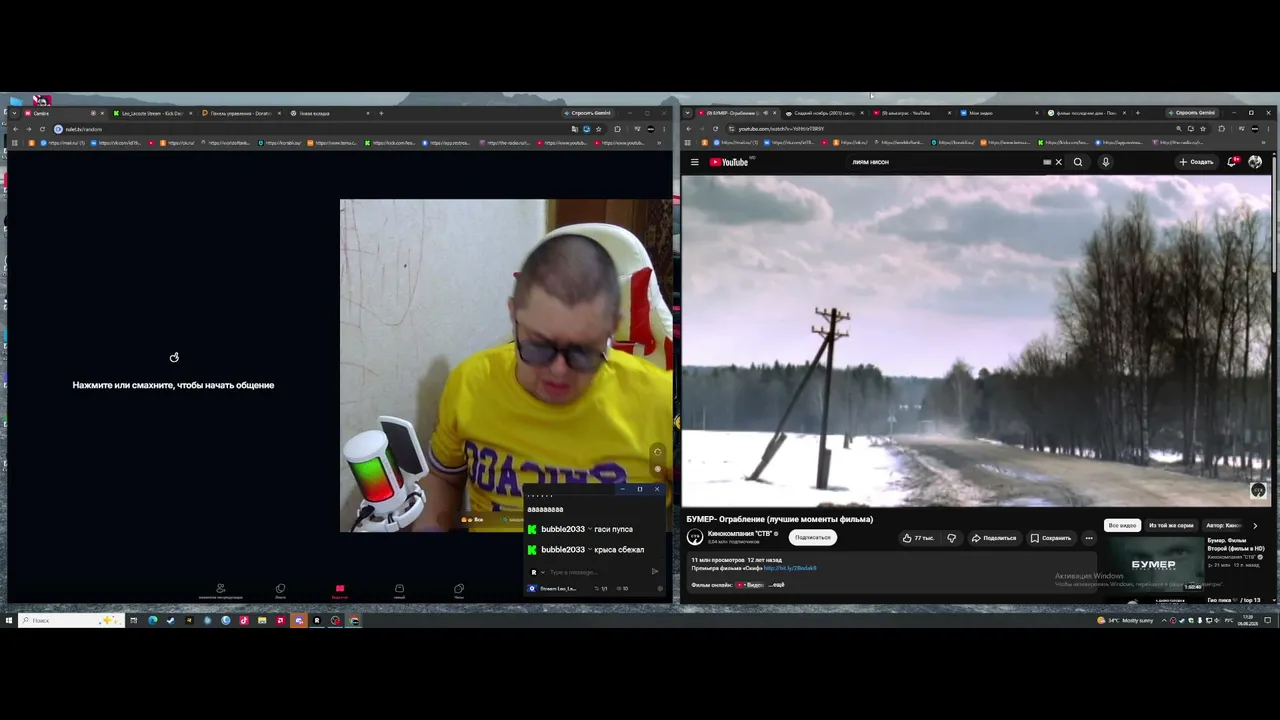
Task: Open Task View on the taskbar
Action: (133, 620)
